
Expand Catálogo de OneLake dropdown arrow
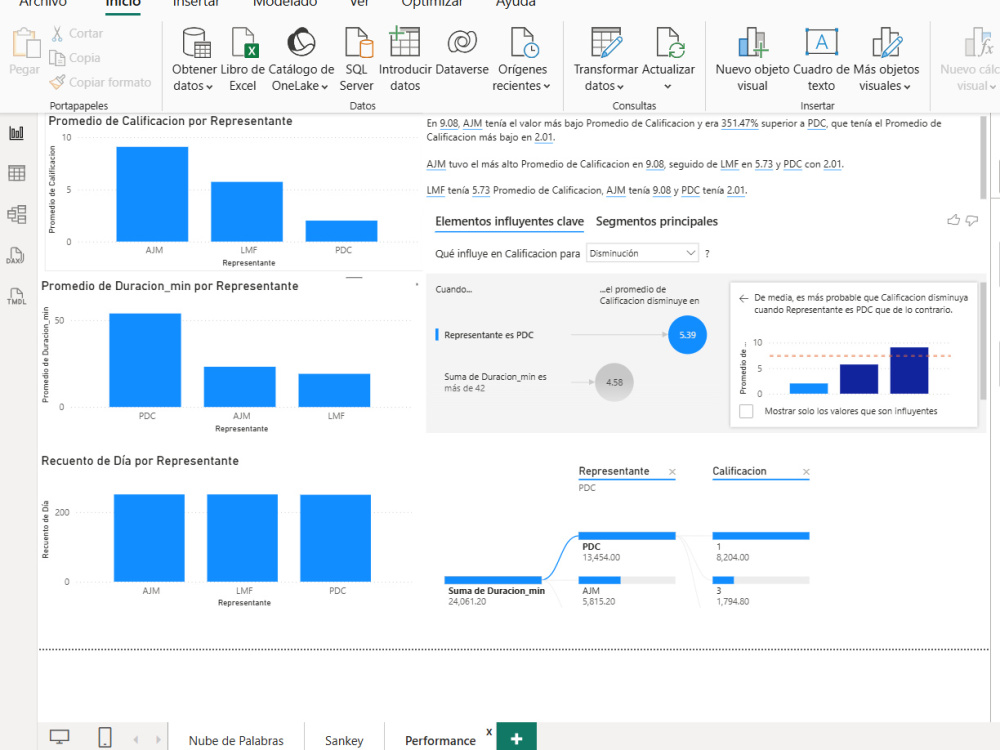pyautogui.click(x=325, y=87)
